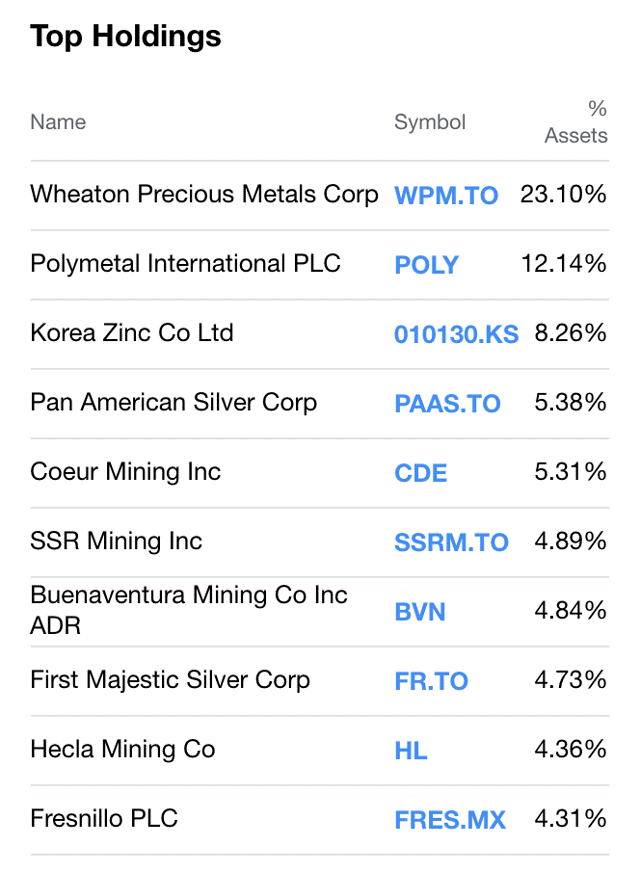Open the POLY ticker link
This screenshot has width=640, height=873.
tap(426, 265)
